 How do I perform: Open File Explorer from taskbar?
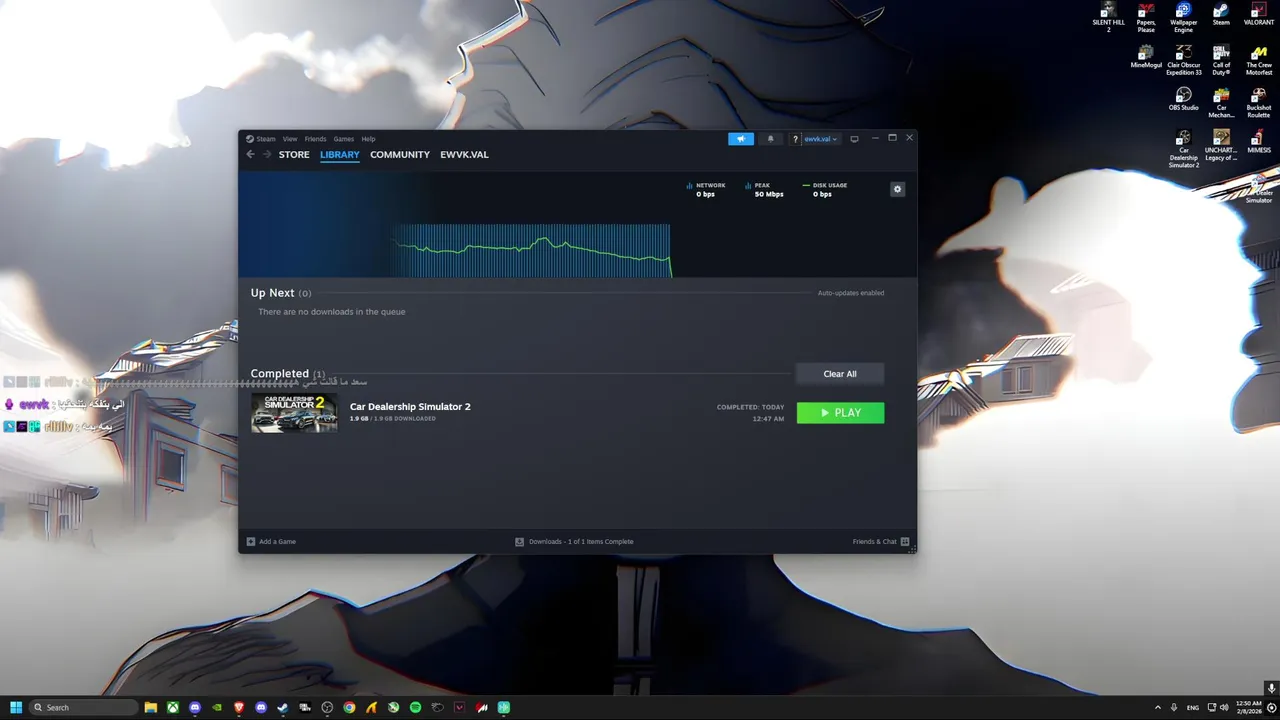click(x=151, y=707)
